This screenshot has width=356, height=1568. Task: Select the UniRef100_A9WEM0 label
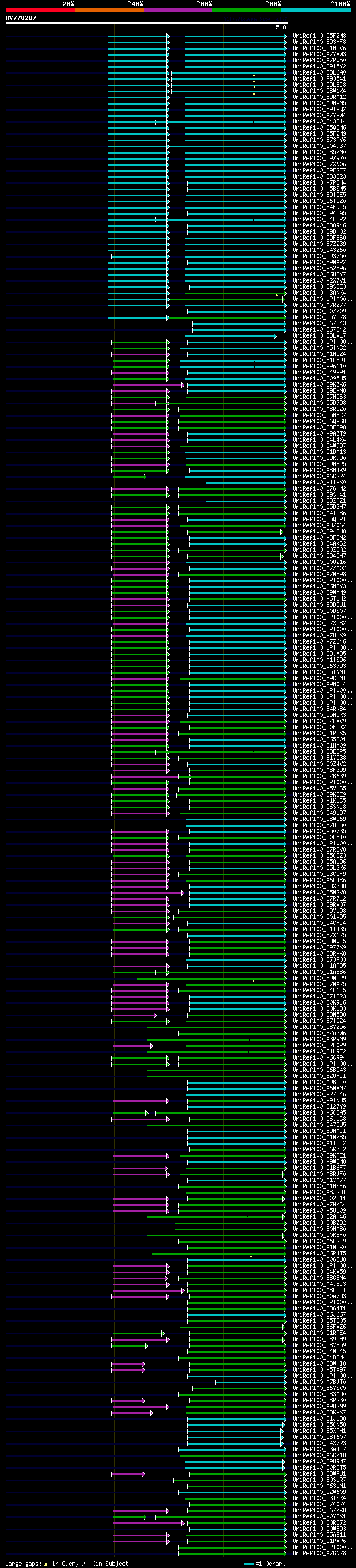click(319, 1161)
